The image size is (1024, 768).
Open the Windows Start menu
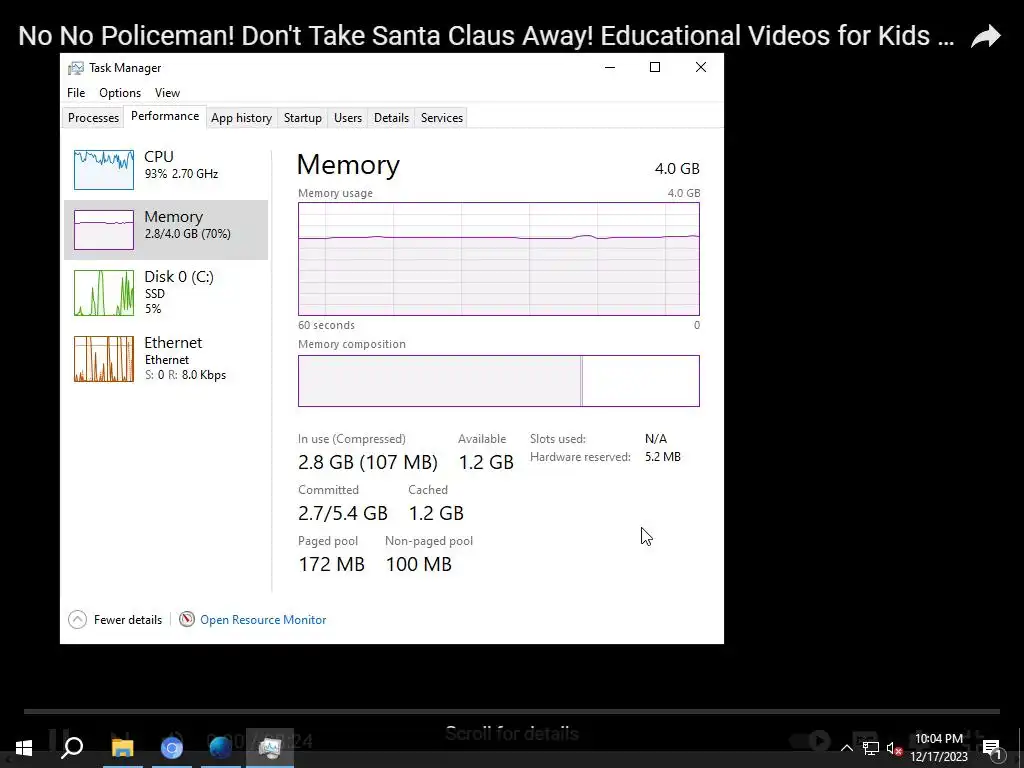pos(24,747)
